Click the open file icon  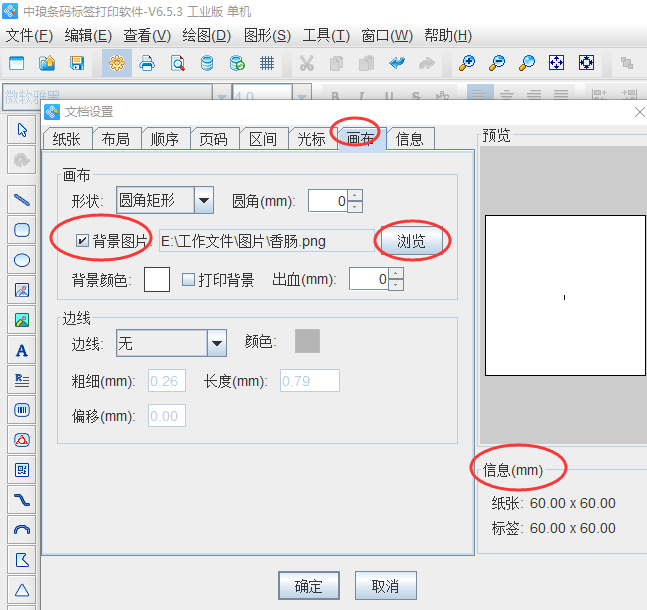(47, 63)
